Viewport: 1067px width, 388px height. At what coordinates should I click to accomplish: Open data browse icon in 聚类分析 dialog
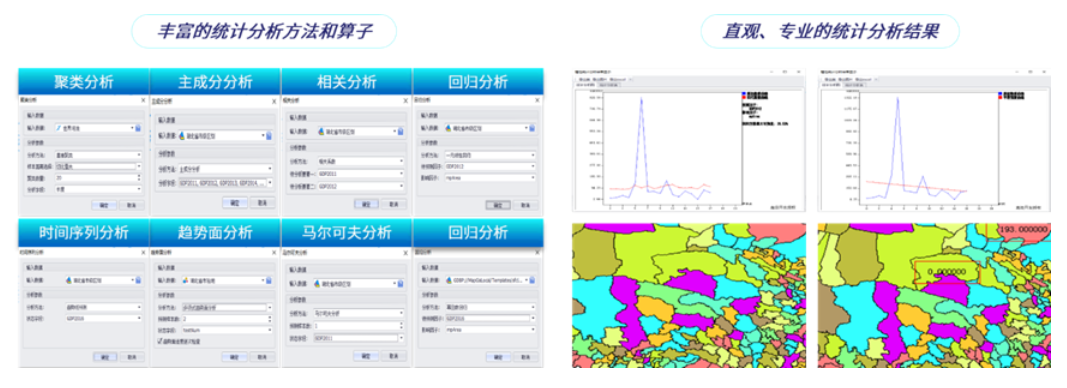pyautogui.click(x=137, y=128)
